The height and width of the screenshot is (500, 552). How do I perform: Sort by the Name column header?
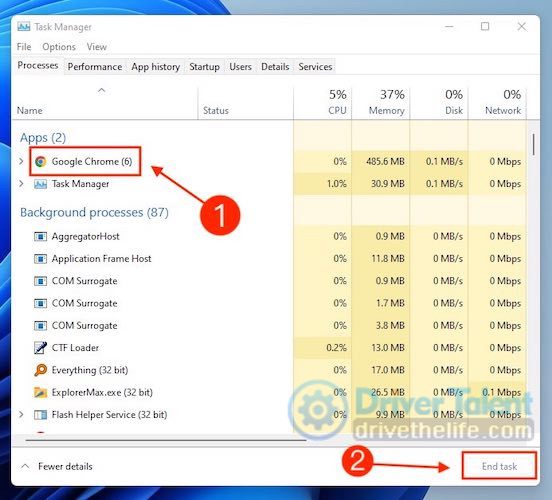pyautogui.click(x=105, y=103)
